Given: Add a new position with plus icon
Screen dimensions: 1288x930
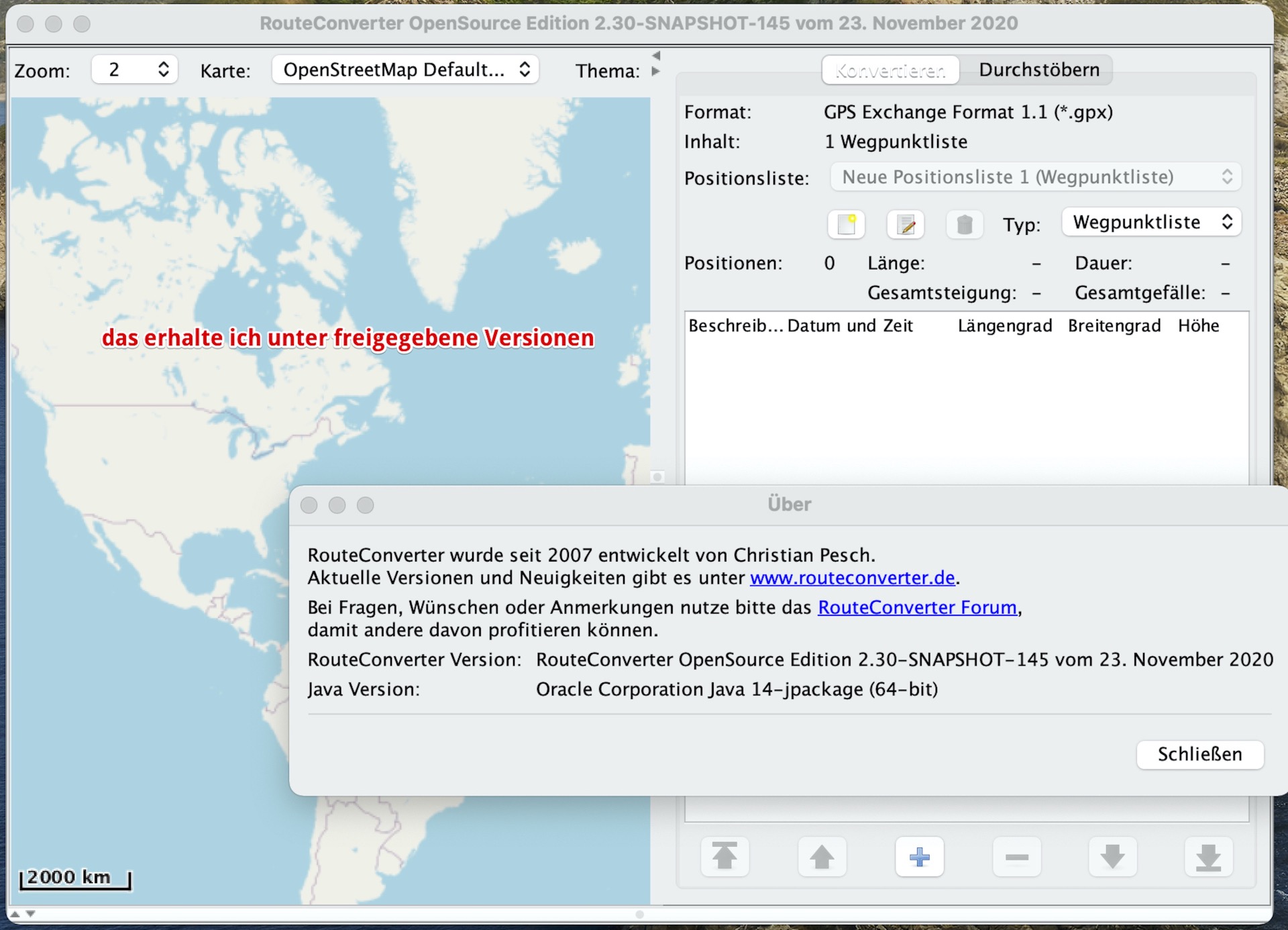Looking at the screenshot, I should point(920,857).
